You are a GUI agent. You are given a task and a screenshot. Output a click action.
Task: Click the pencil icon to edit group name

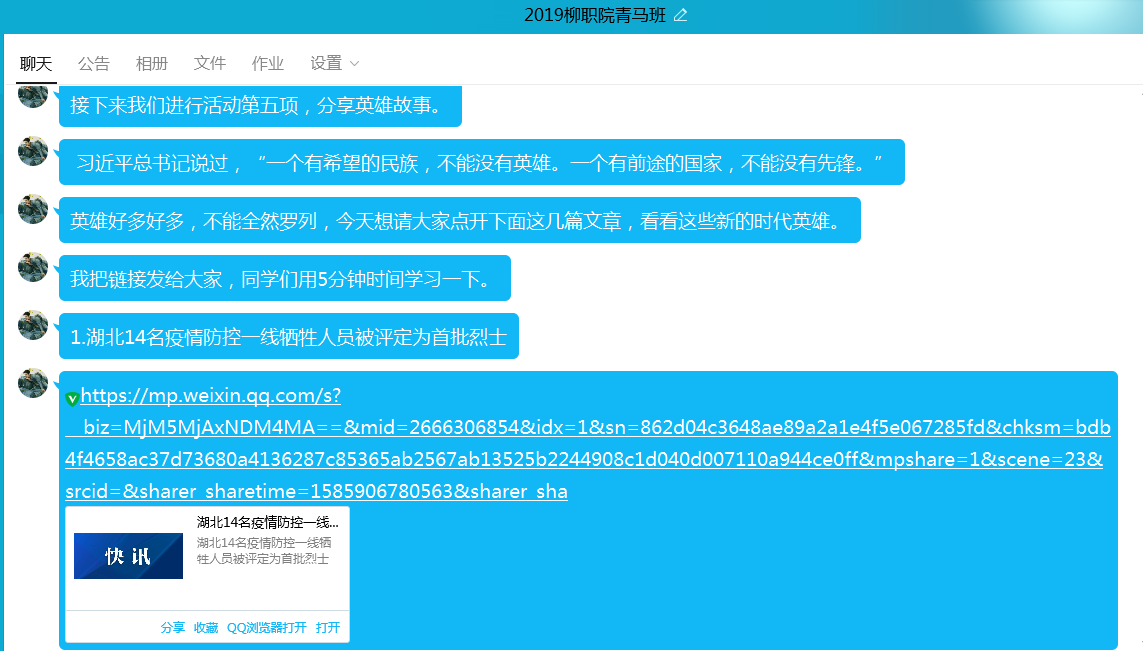[x=681, y=15]
